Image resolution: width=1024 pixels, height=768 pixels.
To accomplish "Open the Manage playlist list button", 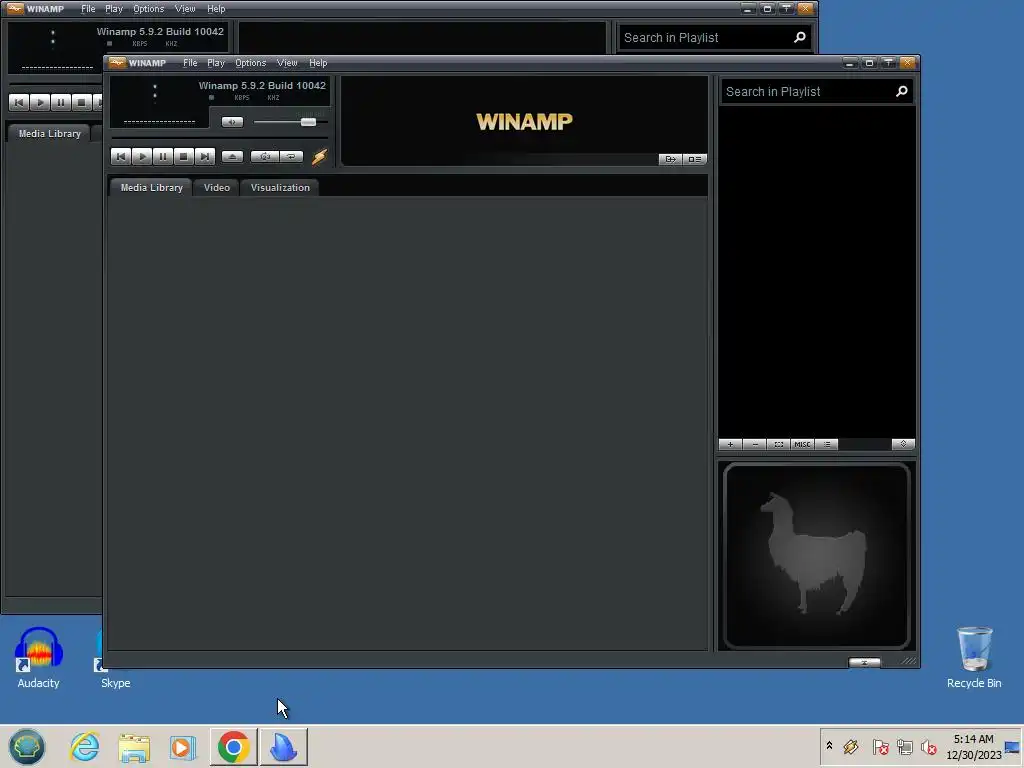I will click(827, 444).
